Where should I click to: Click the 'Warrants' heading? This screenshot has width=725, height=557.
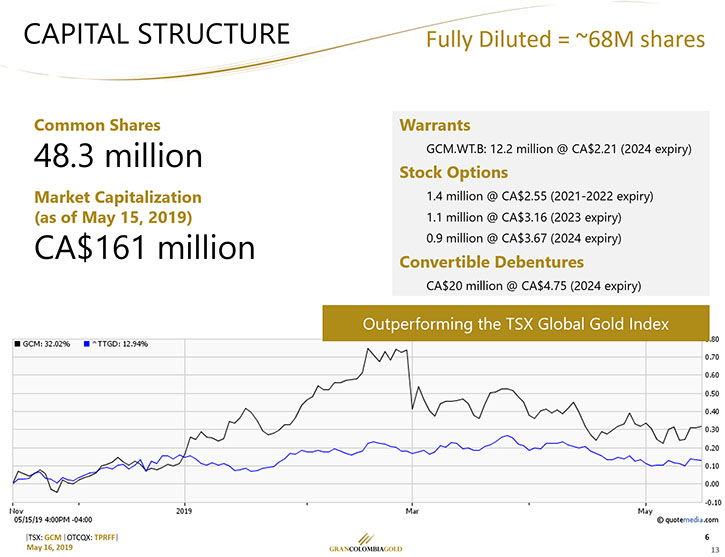(435, 125)
